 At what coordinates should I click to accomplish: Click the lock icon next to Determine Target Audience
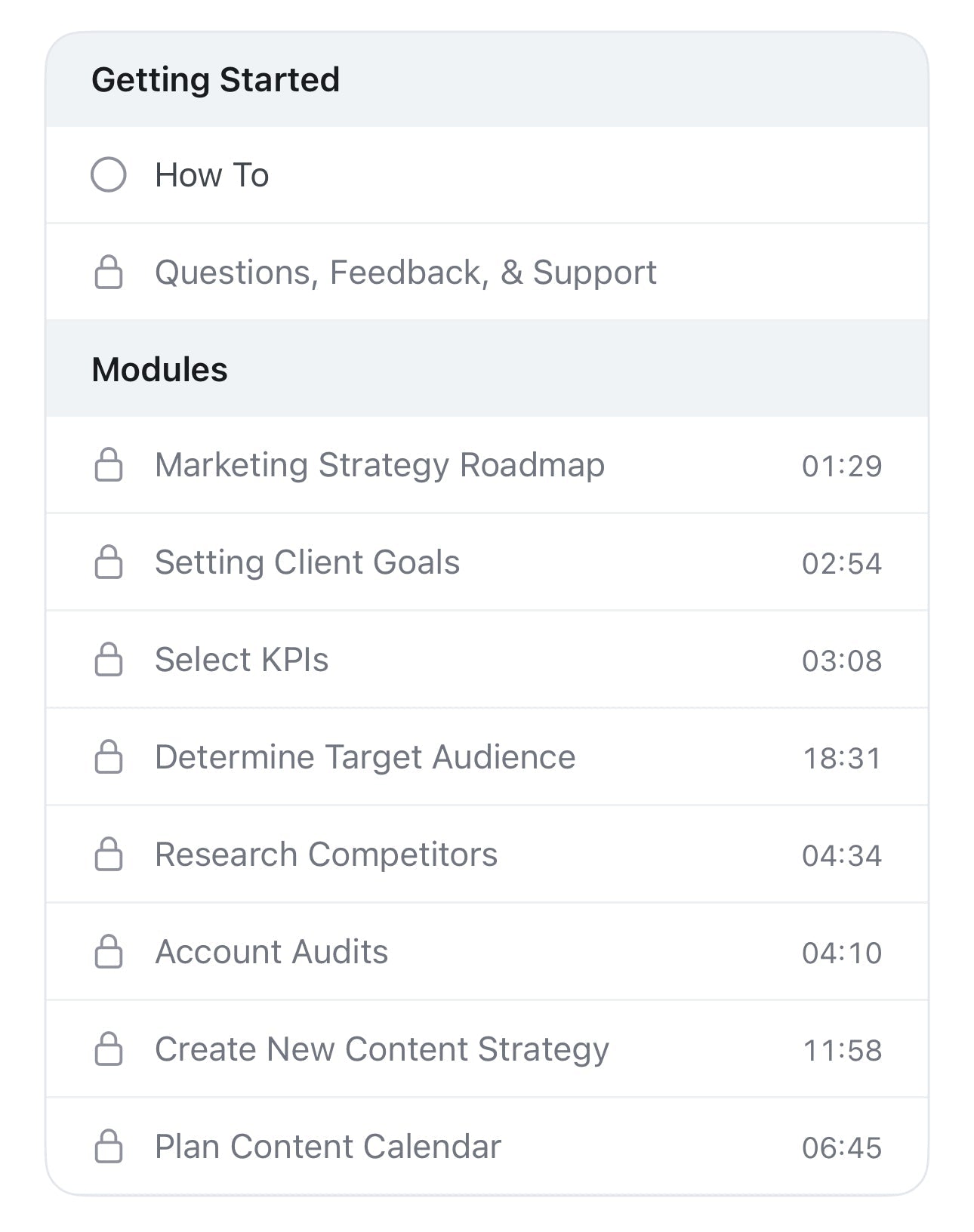coord(109,757)
